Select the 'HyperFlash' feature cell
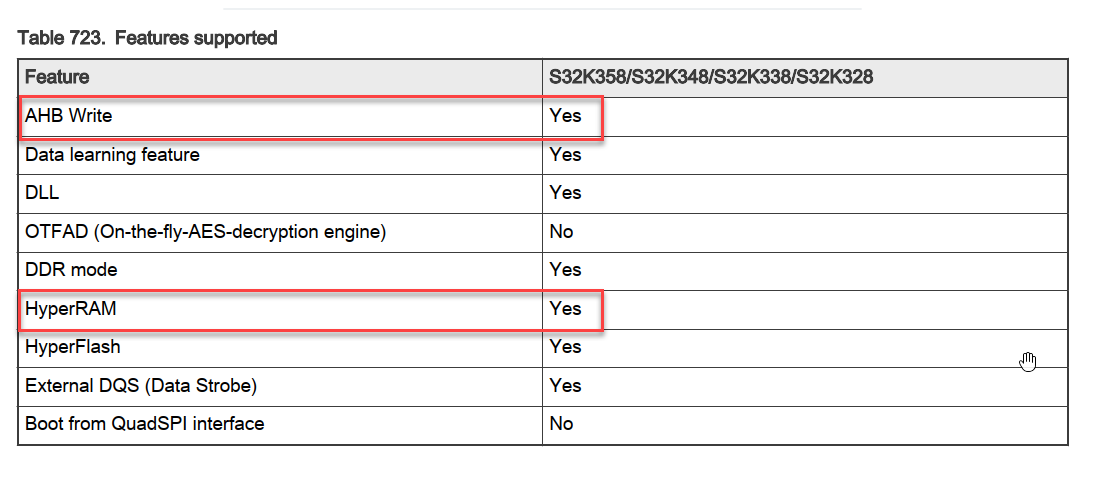Image resolution: width=1099 pixels, height=489 pixels. 73,347
